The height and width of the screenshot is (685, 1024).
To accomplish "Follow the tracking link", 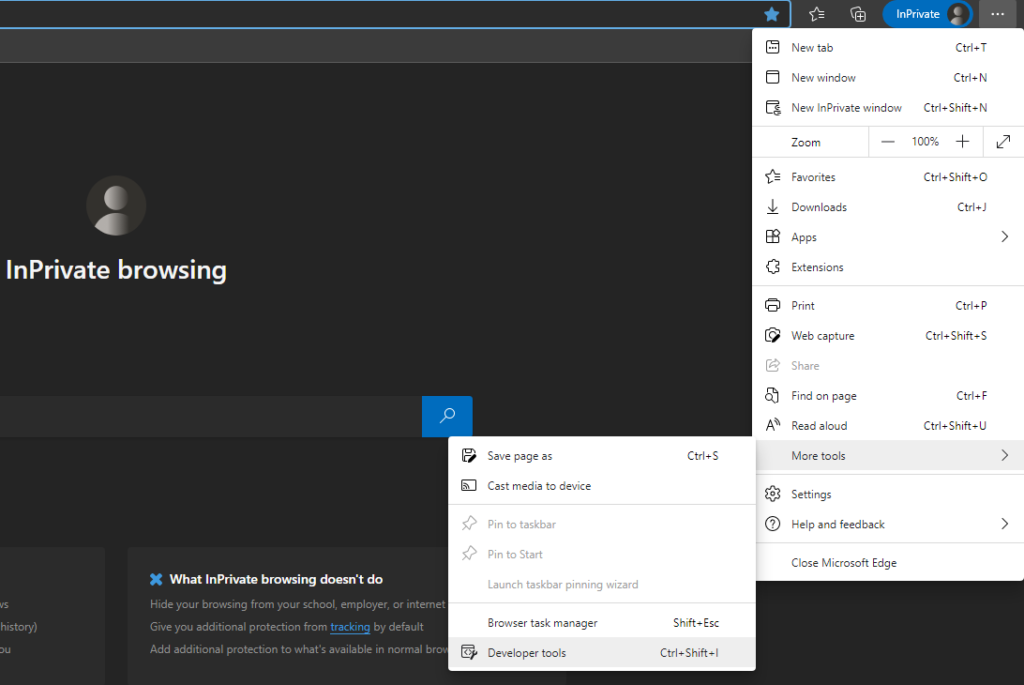I will pos(350,626).
